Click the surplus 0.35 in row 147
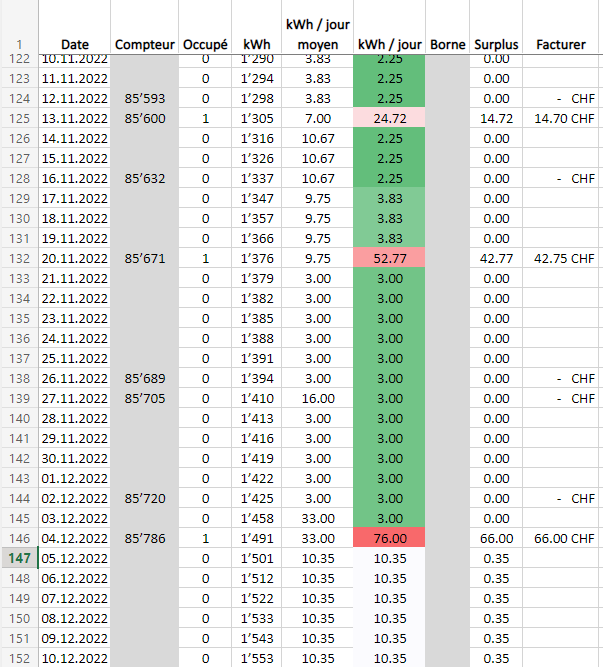 [x=496, y=558]
